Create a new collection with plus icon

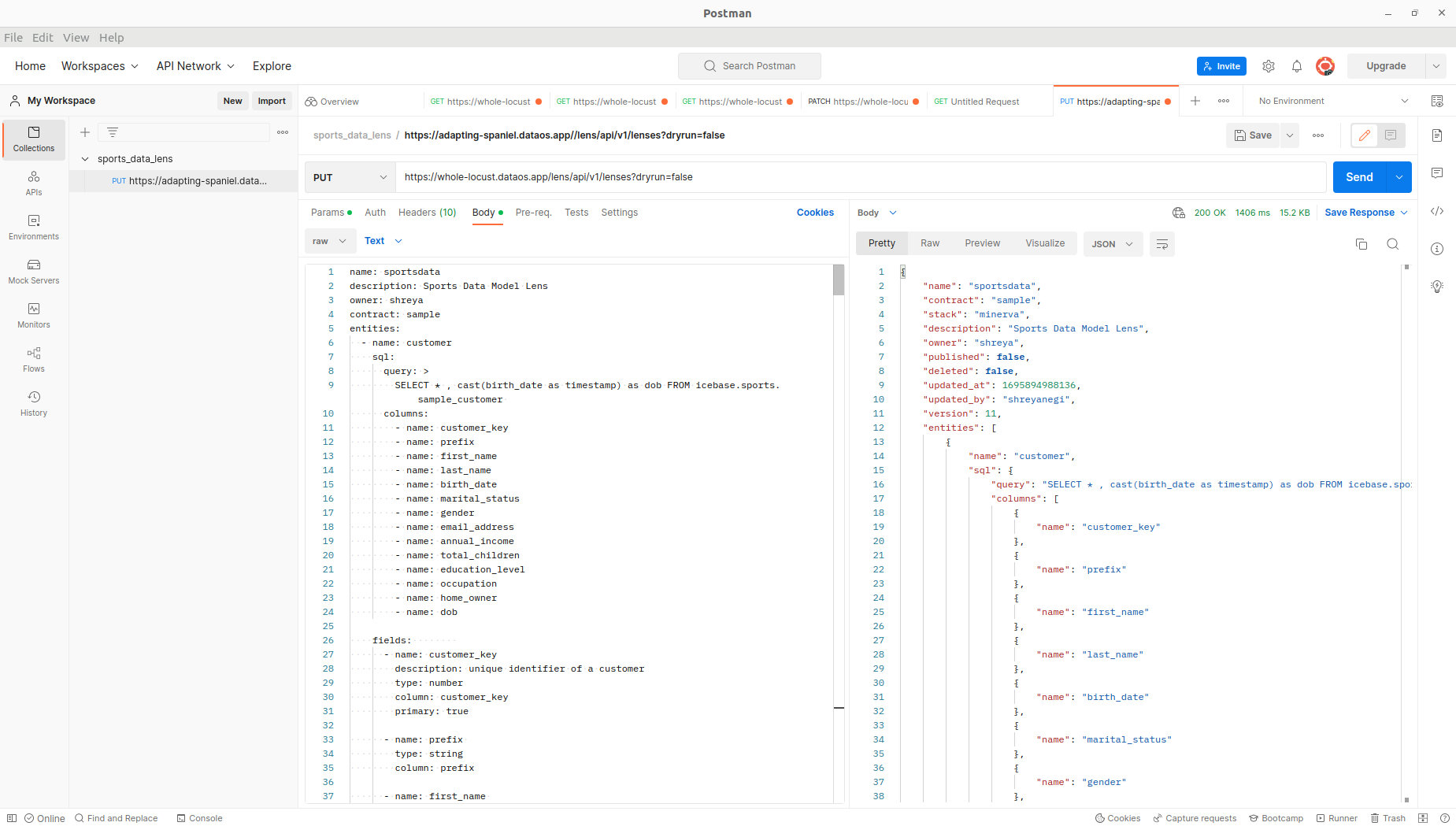(x=85, y=132)
